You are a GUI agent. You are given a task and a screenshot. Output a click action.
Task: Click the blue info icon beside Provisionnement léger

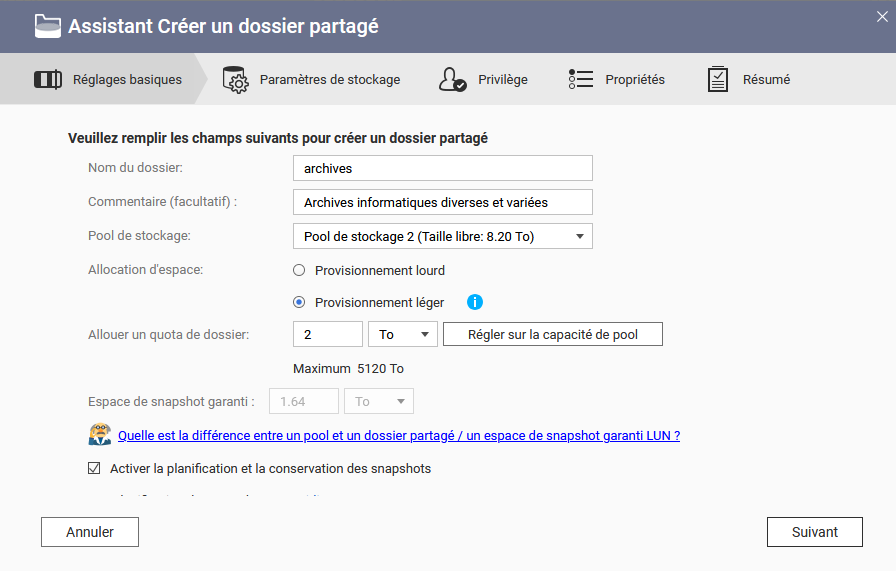tap(475, 302)
